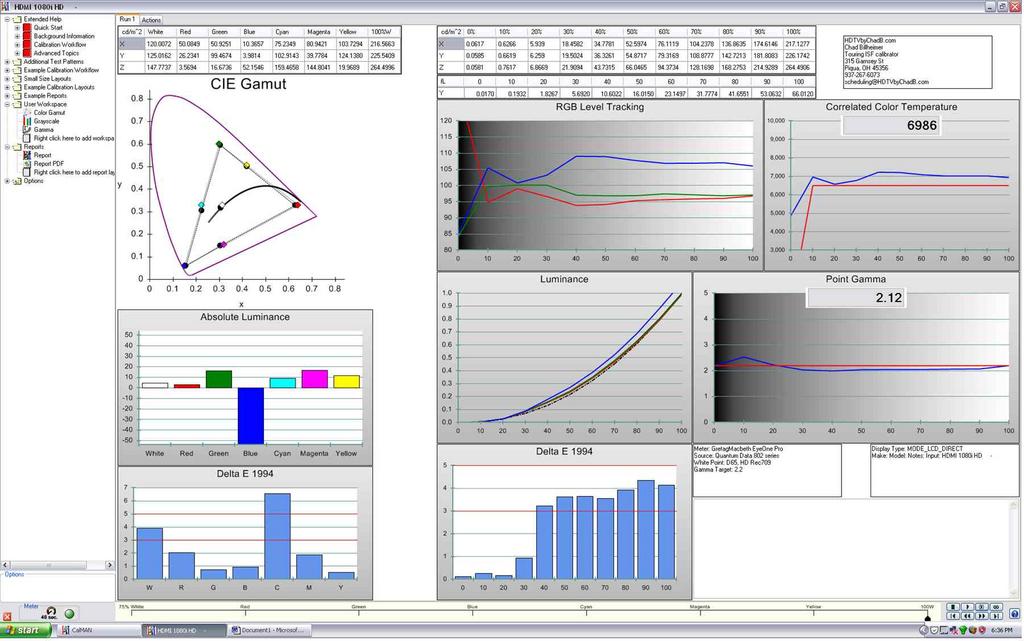
Task: Select the Run 1 tab
Action: pyautogui.click(x=127, y=19)
